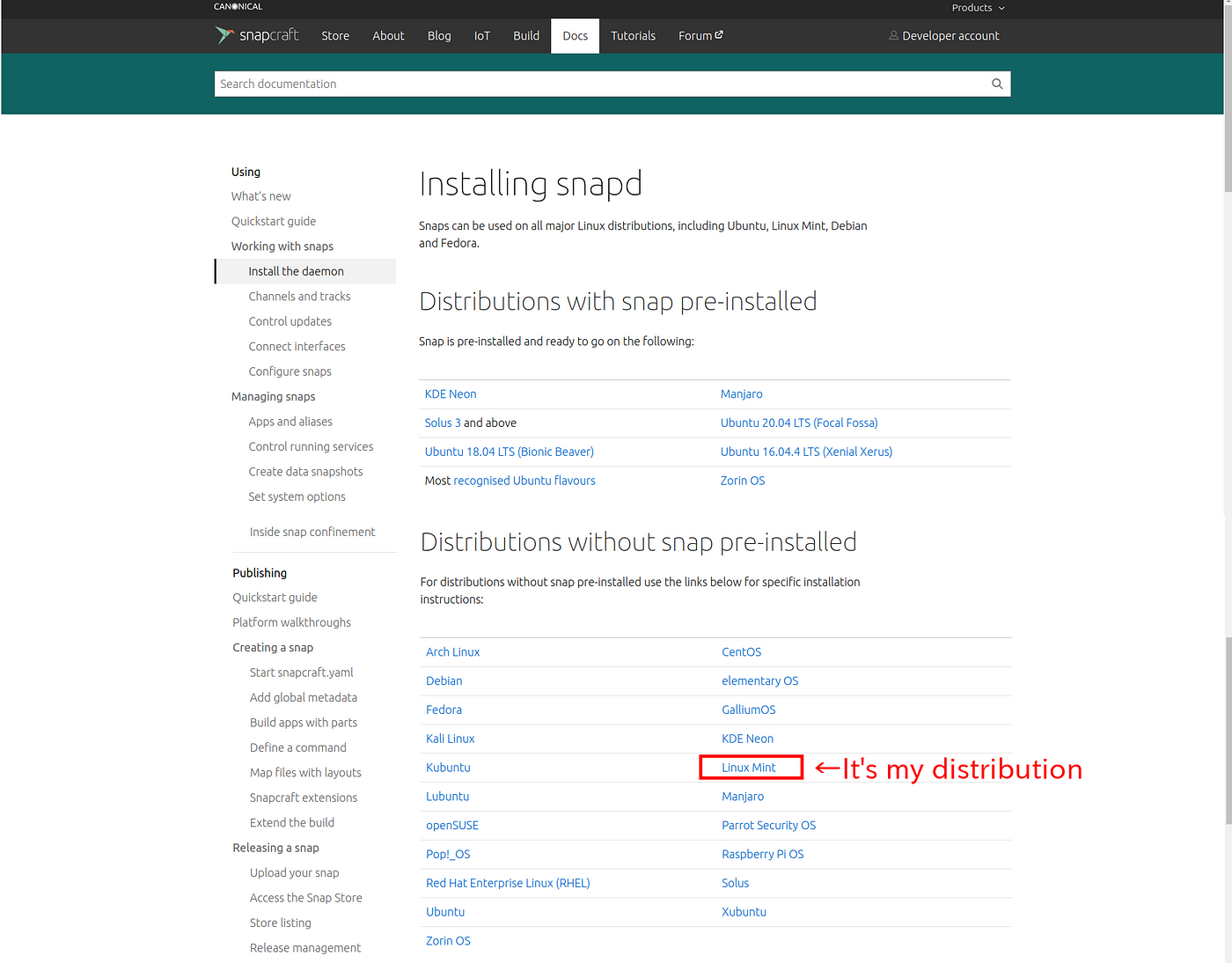Go to the Blog tab

click(439, 36)
